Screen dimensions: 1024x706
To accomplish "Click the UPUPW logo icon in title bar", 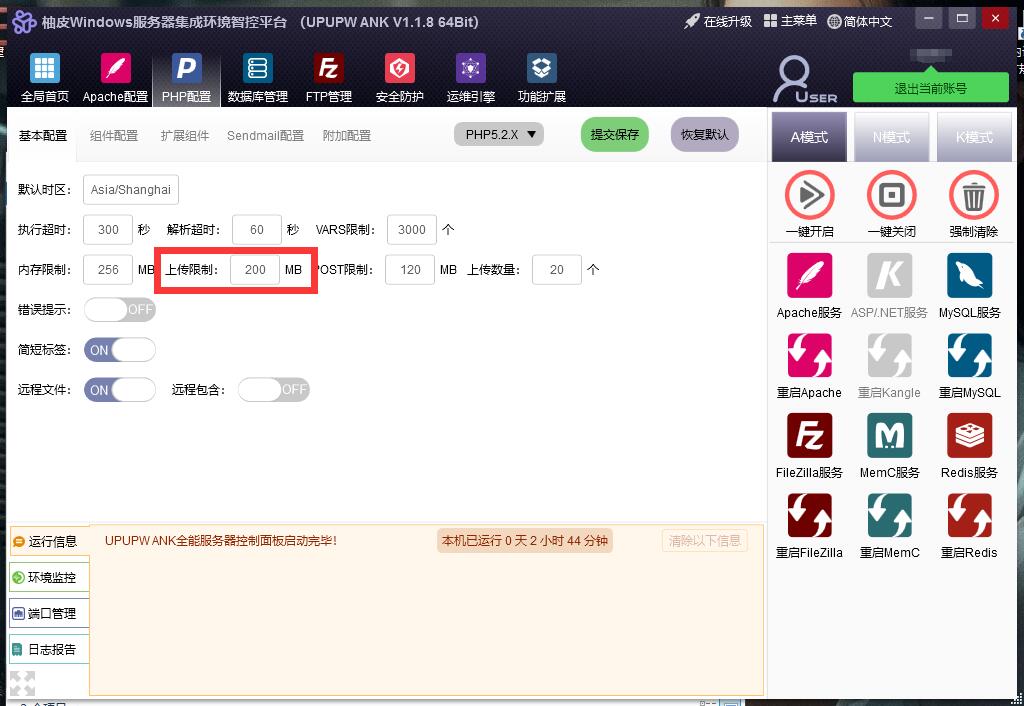I will click(x=24, y=22).
